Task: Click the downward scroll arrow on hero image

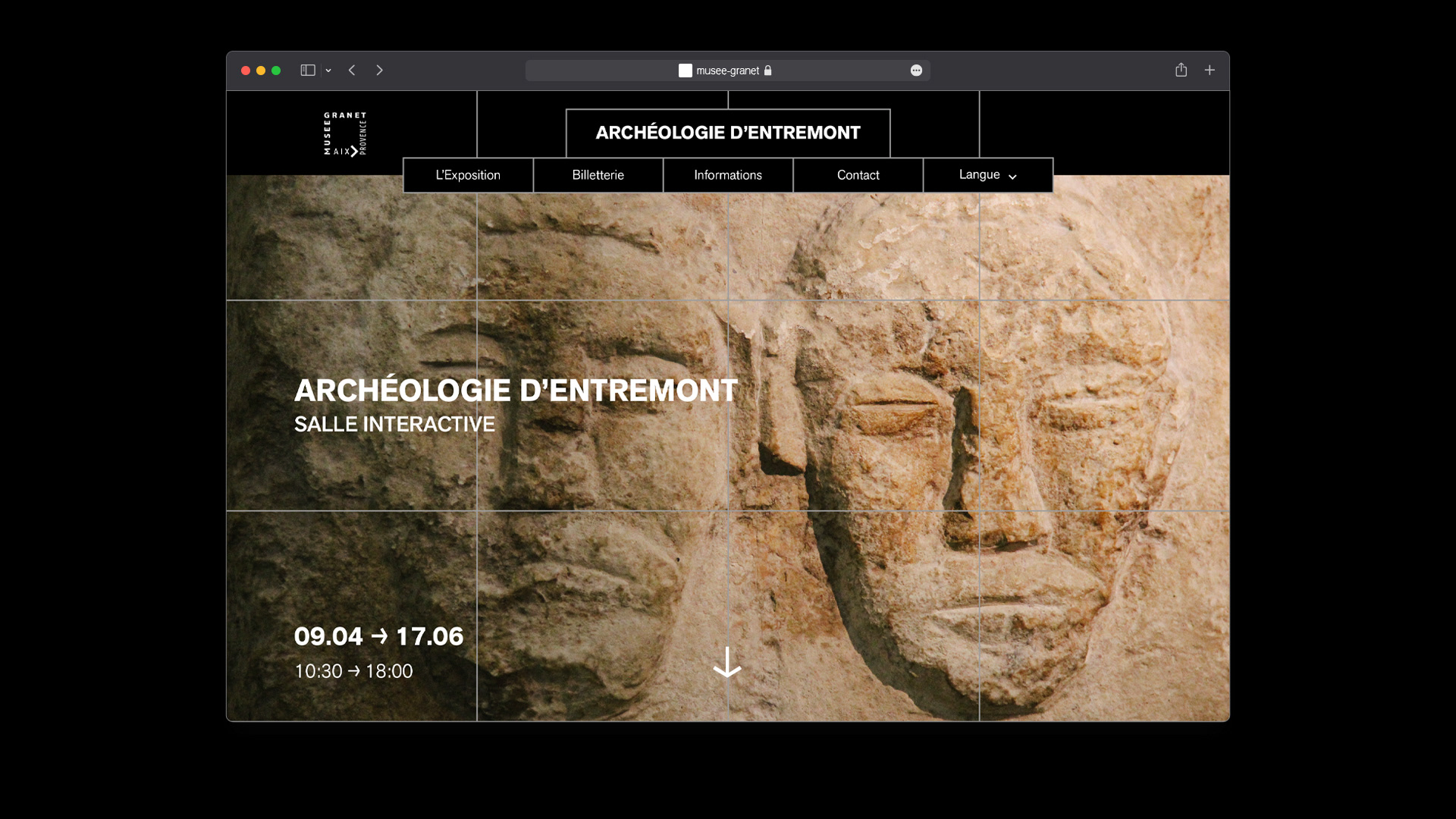Action: 727,663
